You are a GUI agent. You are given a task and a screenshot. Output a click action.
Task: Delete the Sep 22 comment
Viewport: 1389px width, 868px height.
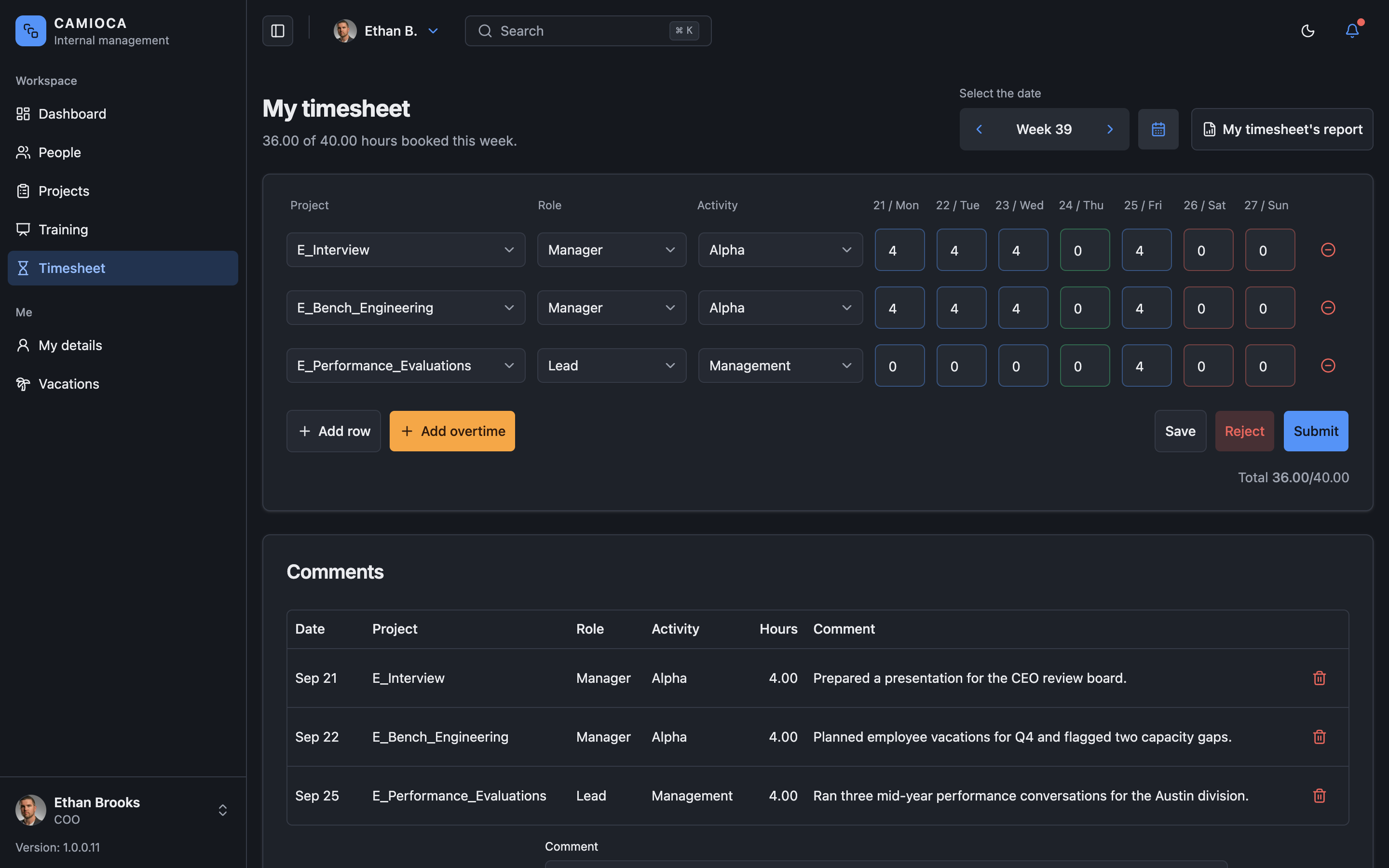(1320, 737)
